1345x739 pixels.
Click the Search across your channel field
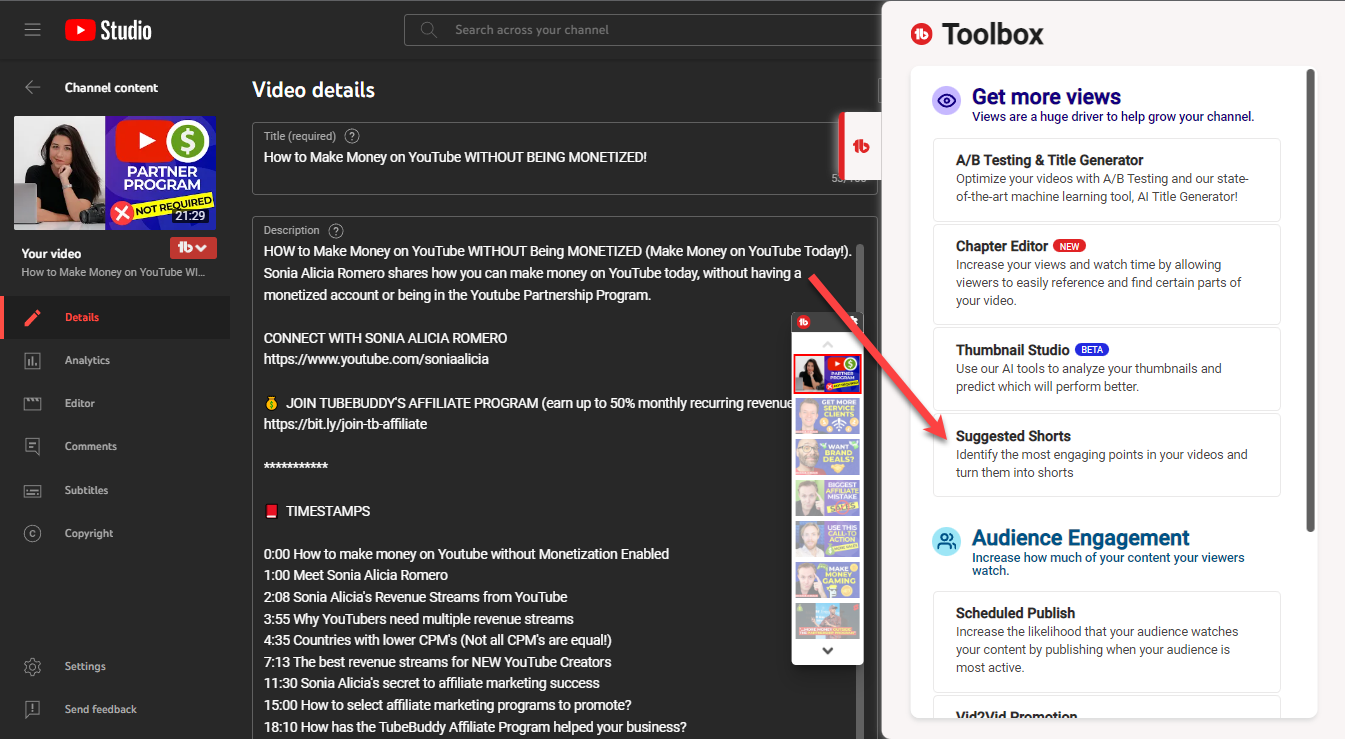[x=640, y=30]
